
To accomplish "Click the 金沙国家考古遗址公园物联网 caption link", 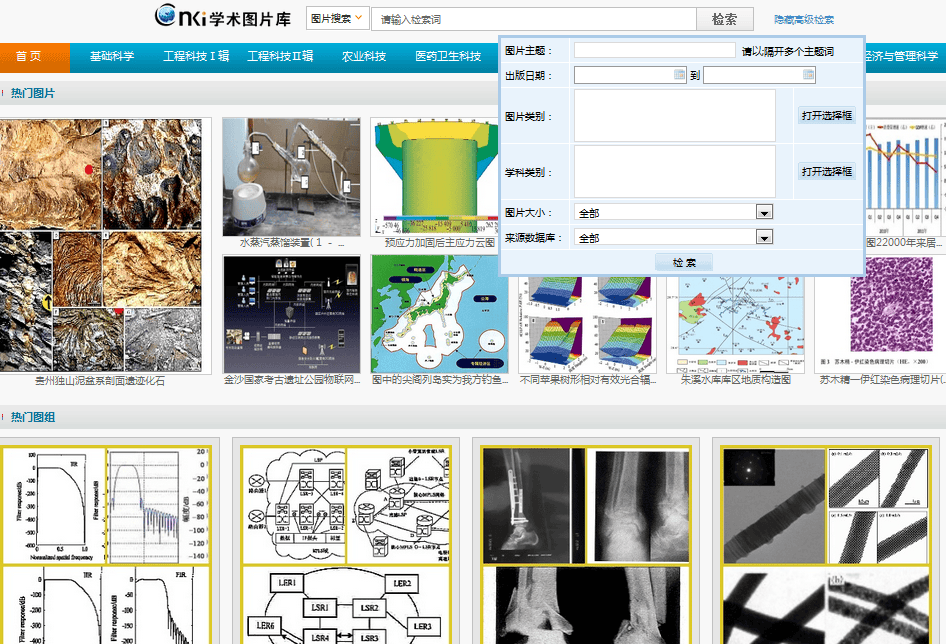I will [291, 380].
